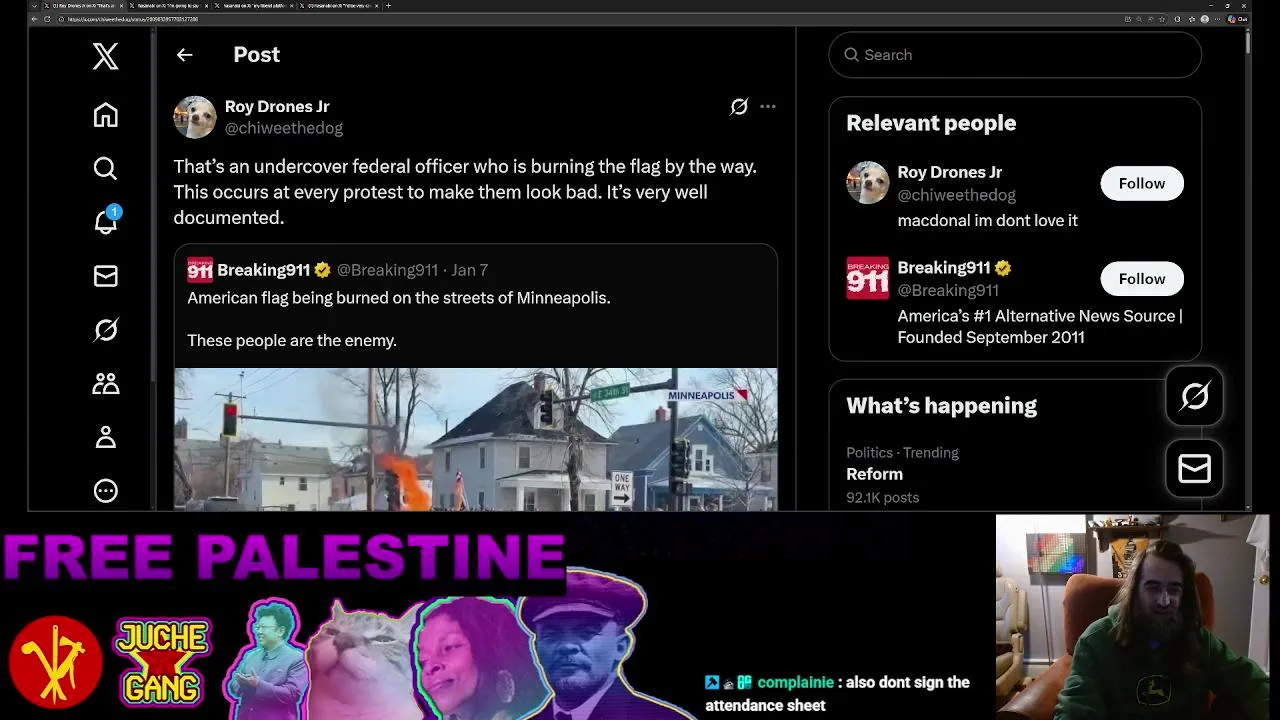
Task: Open Communities people icon in the sidebar
Action: pos(105,383)
